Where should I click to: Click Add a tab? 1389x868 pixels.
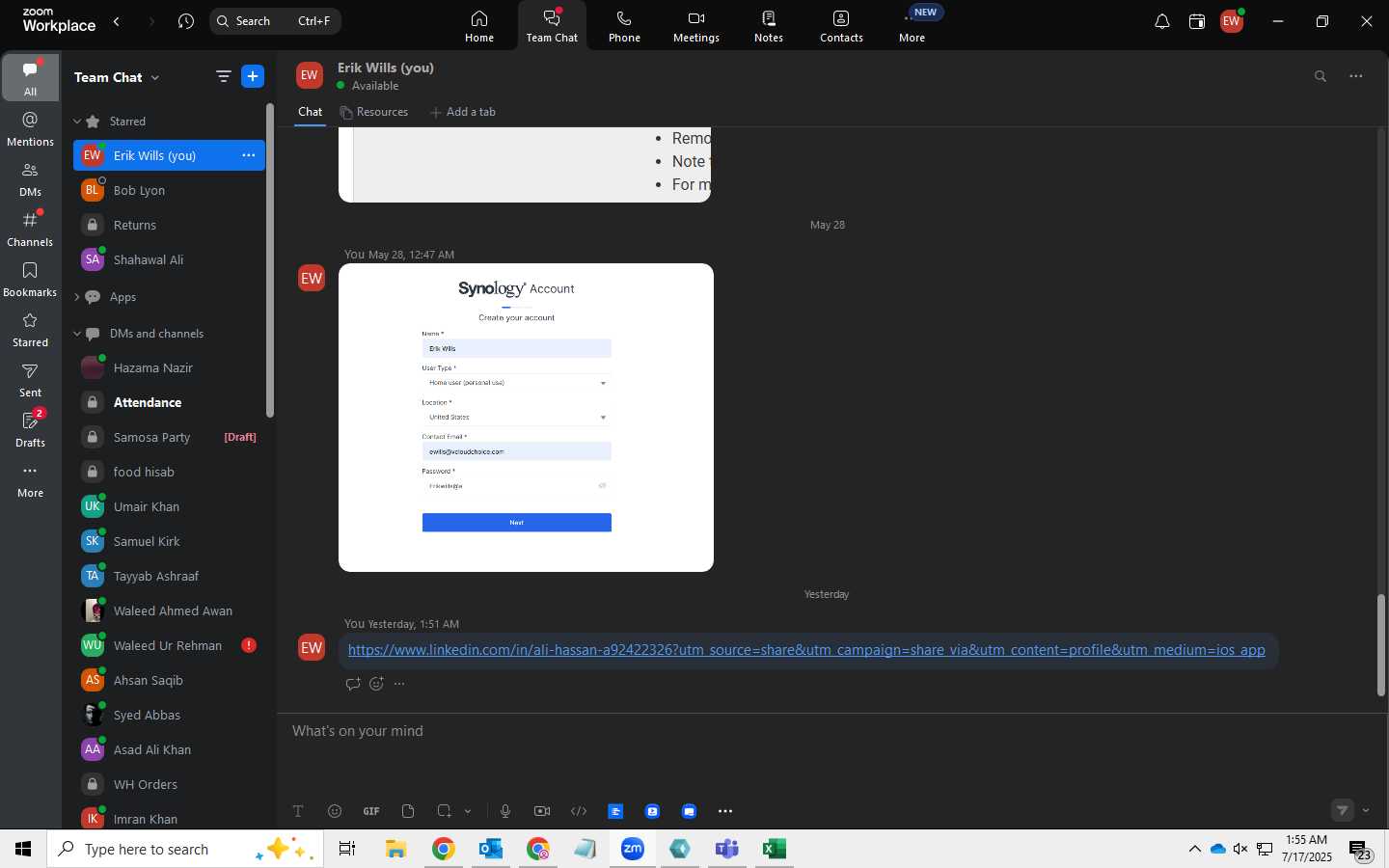pos(463,112)
